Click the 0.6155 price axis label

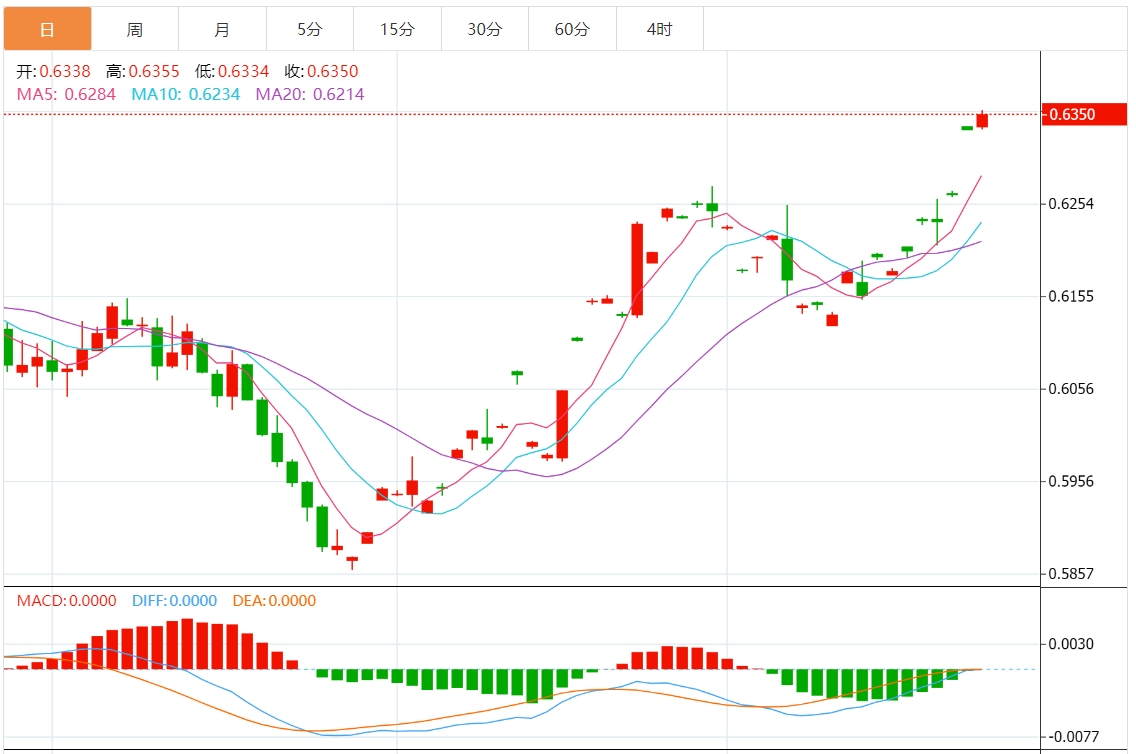click(x=1071, y=296)
